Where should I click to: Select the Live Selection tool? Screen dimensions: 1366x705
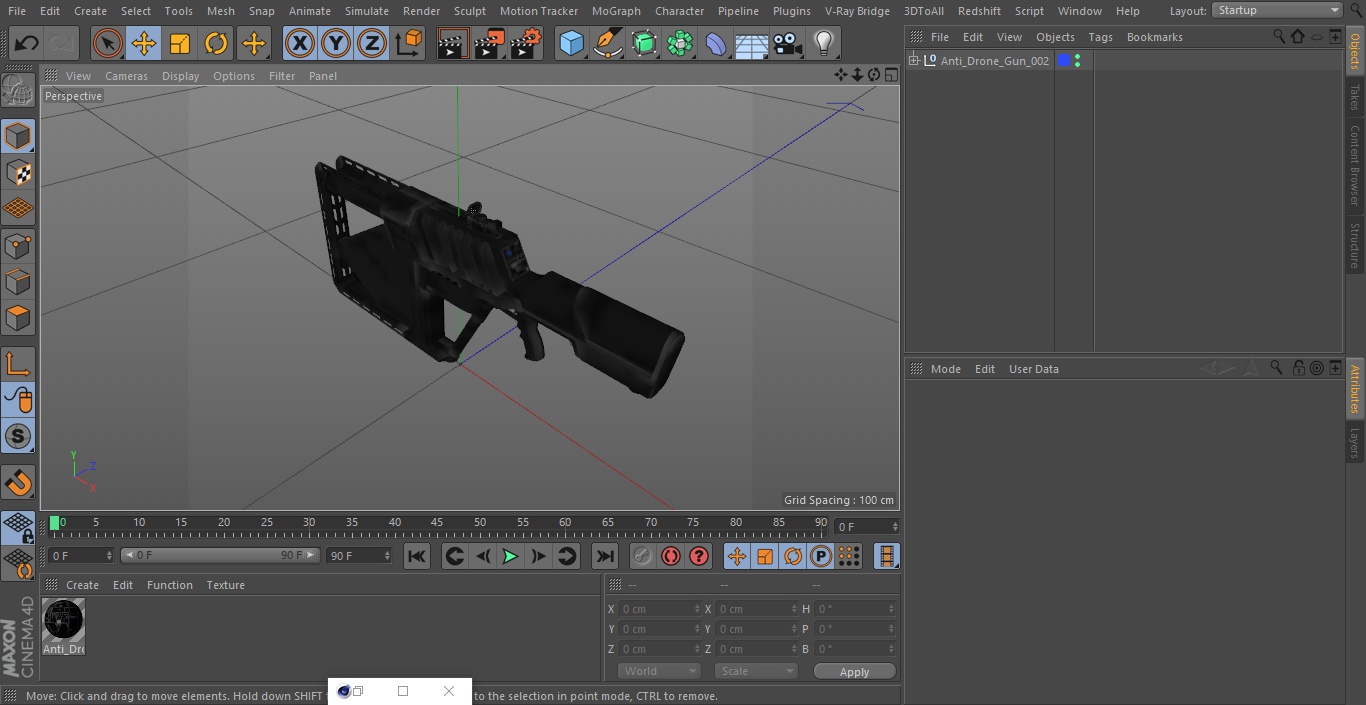pyautogui.click(x=108, y=43)
